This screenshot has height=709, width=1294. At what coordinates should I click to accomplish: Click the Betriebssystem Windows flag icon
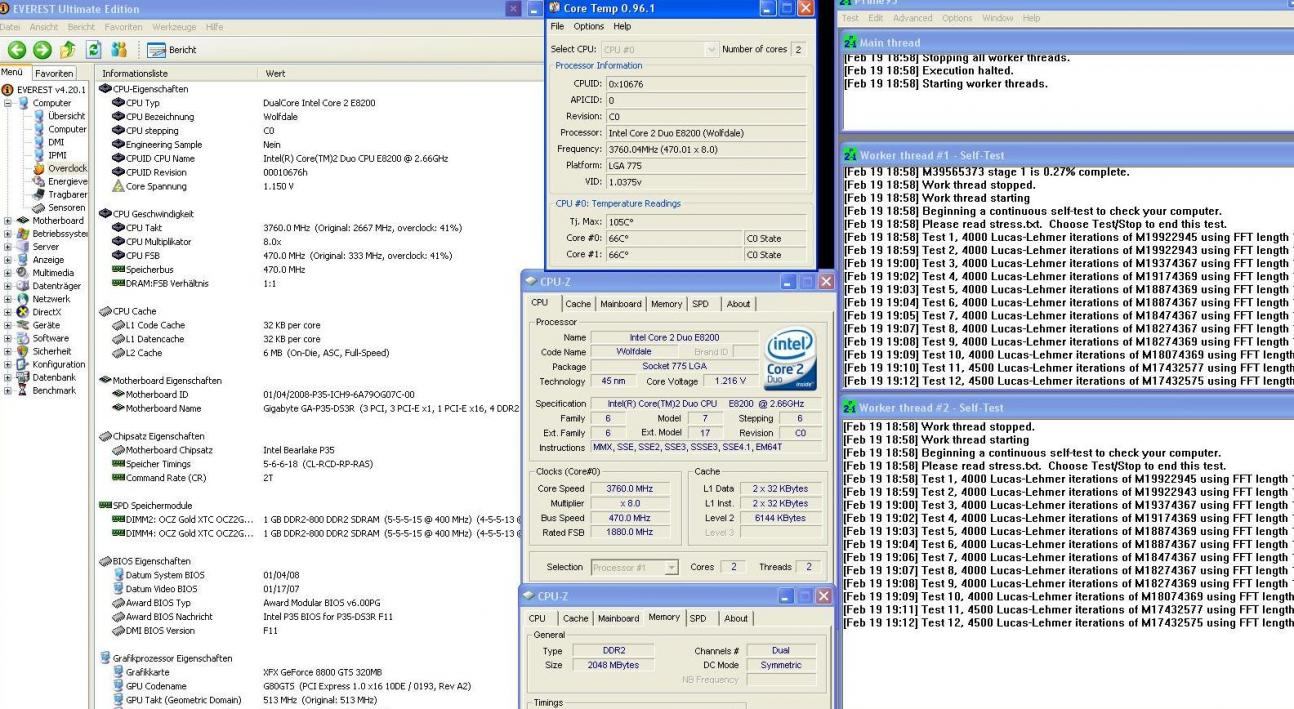point(24,233)
